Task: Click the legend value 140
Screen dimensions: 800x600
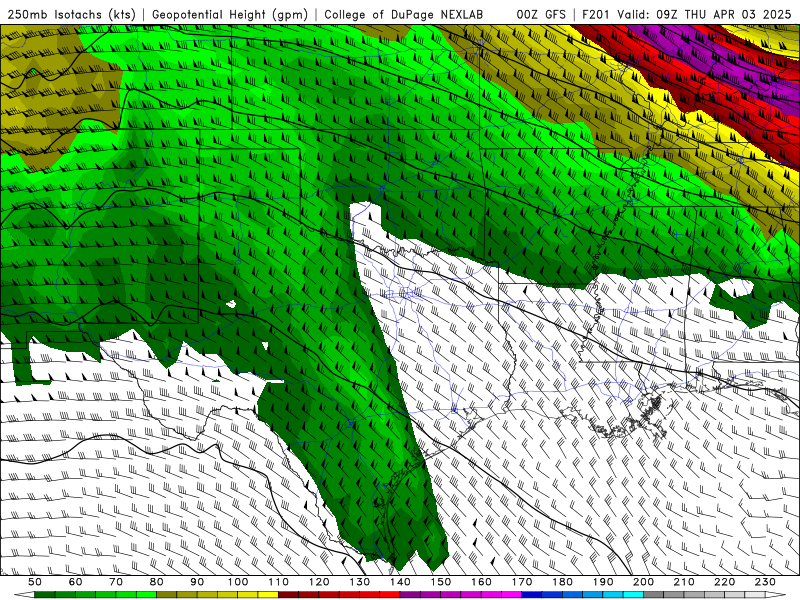Action: pyautogui.click(x=400, y=582)
